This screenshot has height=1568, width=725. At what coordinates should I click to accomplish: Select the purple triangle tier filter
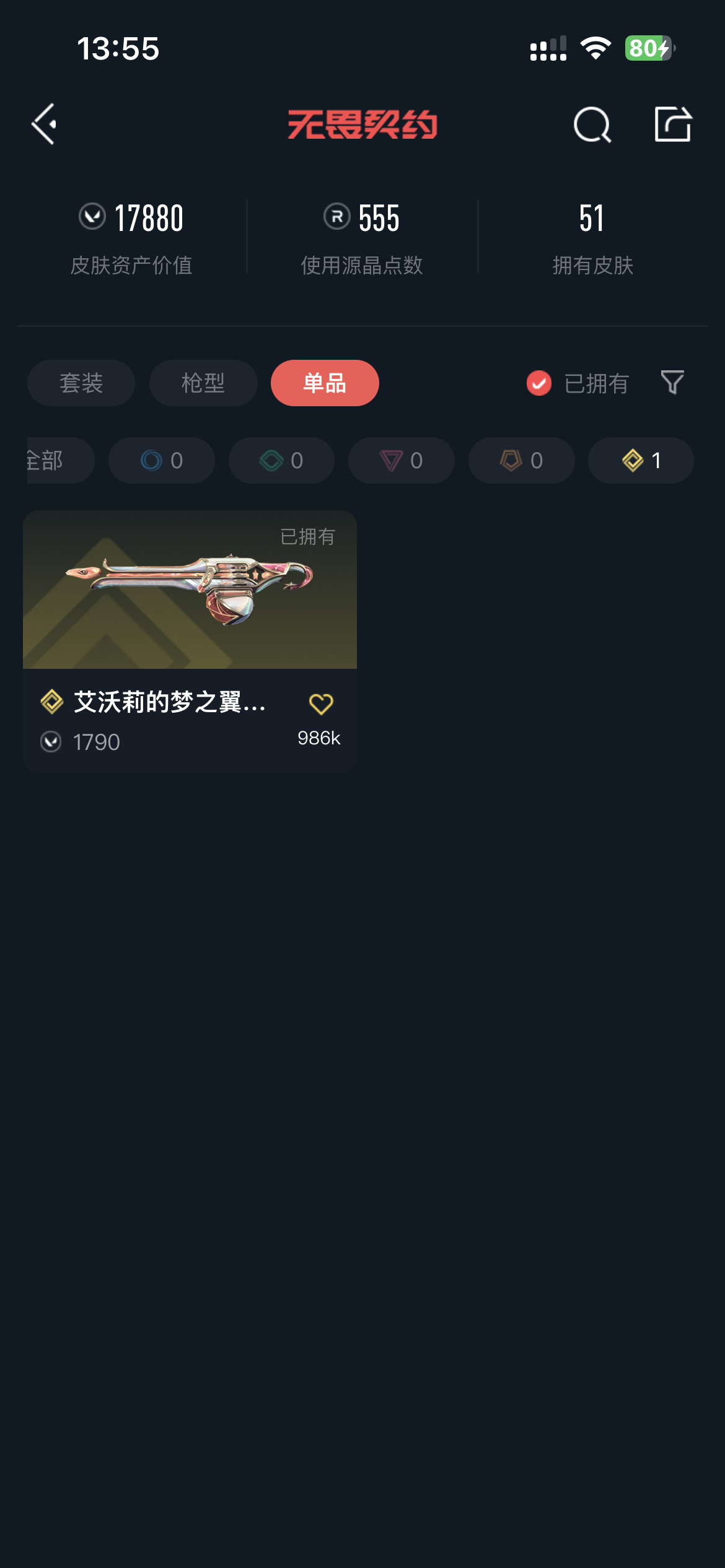(402, 460)
